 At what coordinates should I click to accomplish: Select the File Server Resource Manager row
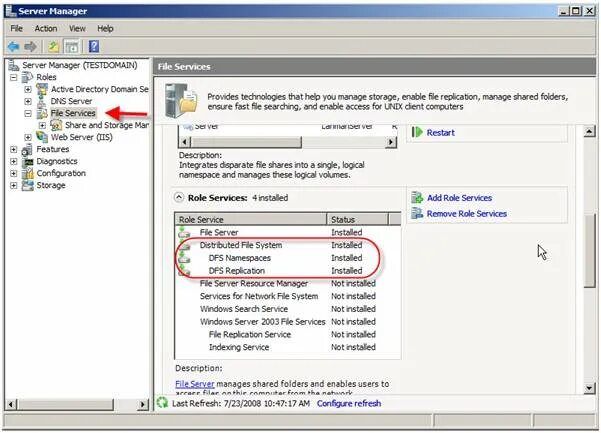pyautogui.click(x=288, y=284)
